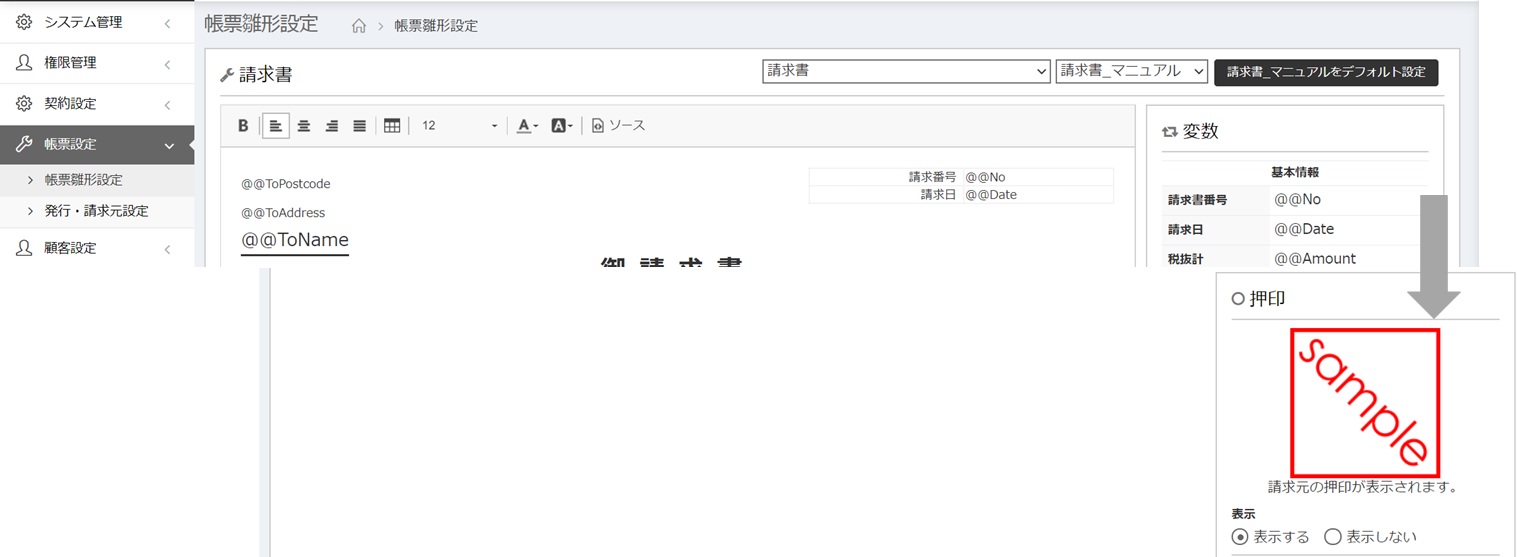This screenshot has width=1517, height=557.
Task: Open the 請求書_マニュアル template dropdown
Action: point(1132,71)
